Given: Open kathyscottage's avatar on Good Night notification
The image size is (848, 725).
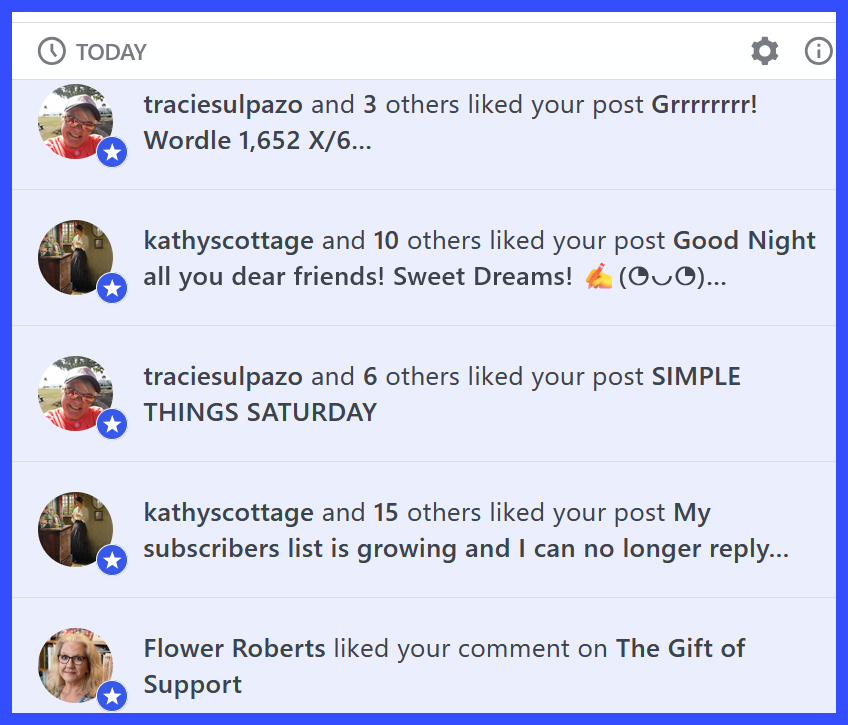Looking at the screenshot, I should 72,255.
